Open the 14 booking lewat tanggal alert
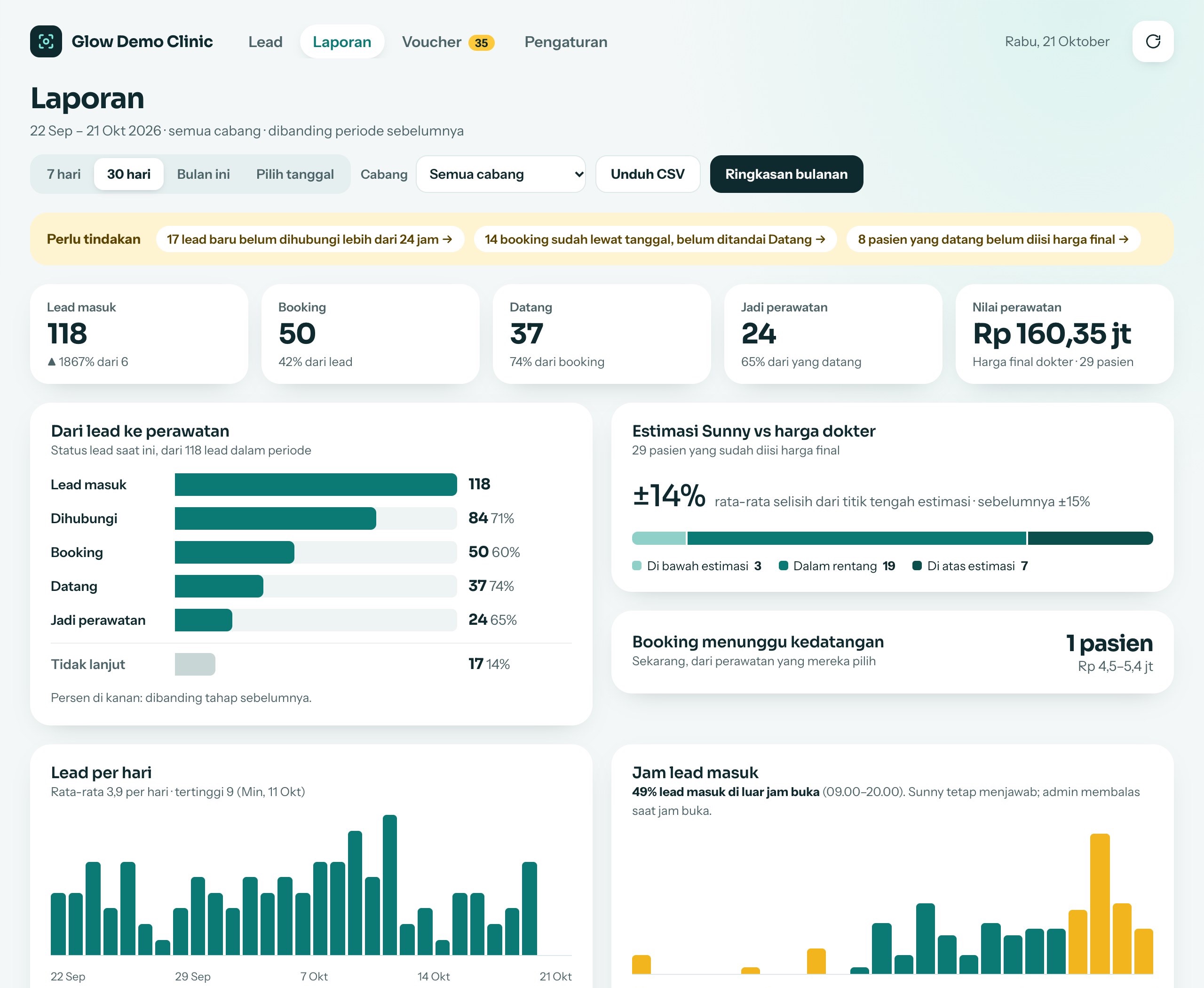This screenshot has width=1204, height=988. [x=655, y=239]
